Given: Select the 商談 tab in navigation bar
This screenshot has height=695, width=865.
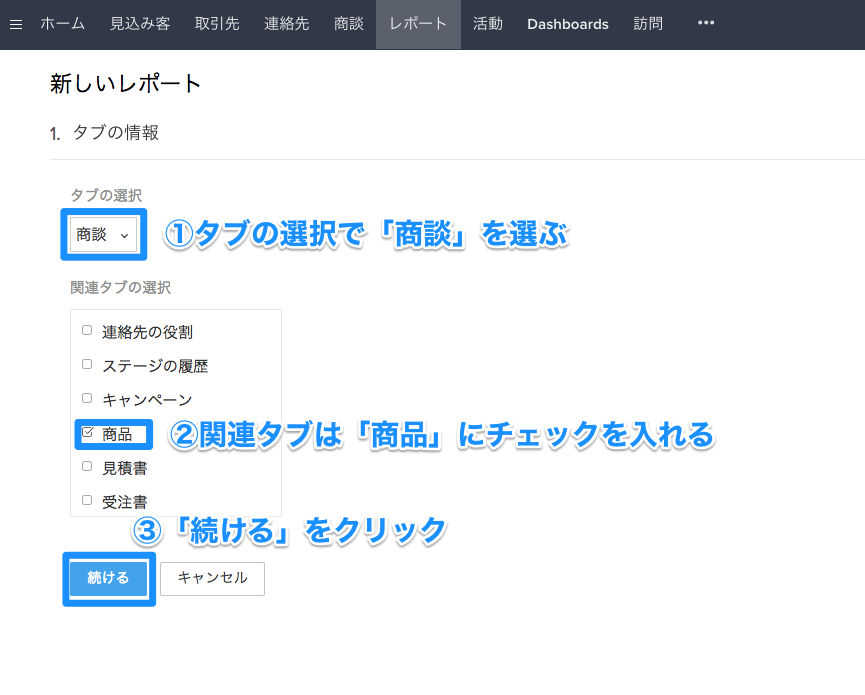Looking at the screenshot, I should tap(349, 24).
